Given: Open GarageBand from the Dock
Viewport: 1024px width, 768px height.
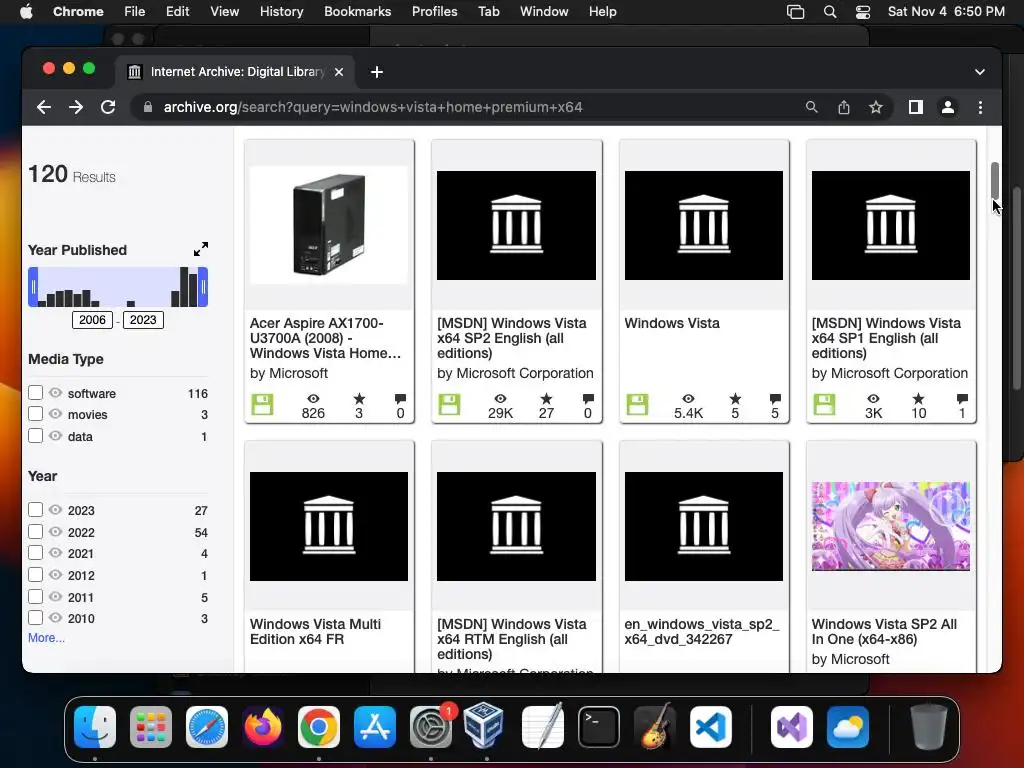Looking at the screenshot, I should click(655, 726).
